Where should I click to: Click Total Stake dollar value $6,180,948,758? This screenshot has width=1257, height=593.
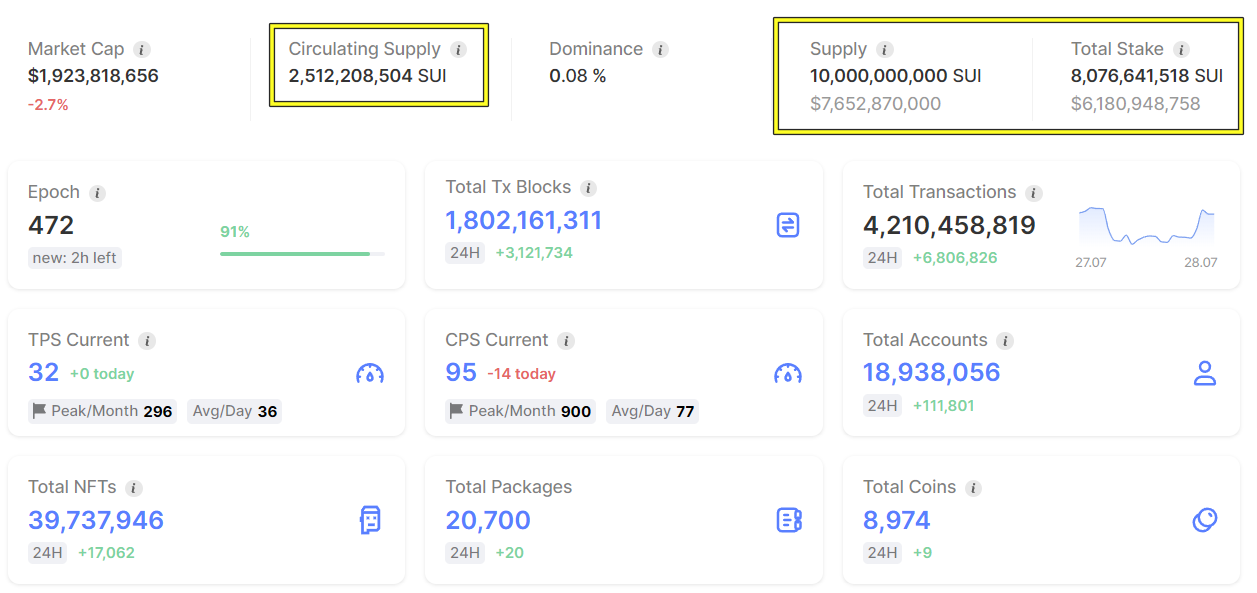coord(1136,104)
